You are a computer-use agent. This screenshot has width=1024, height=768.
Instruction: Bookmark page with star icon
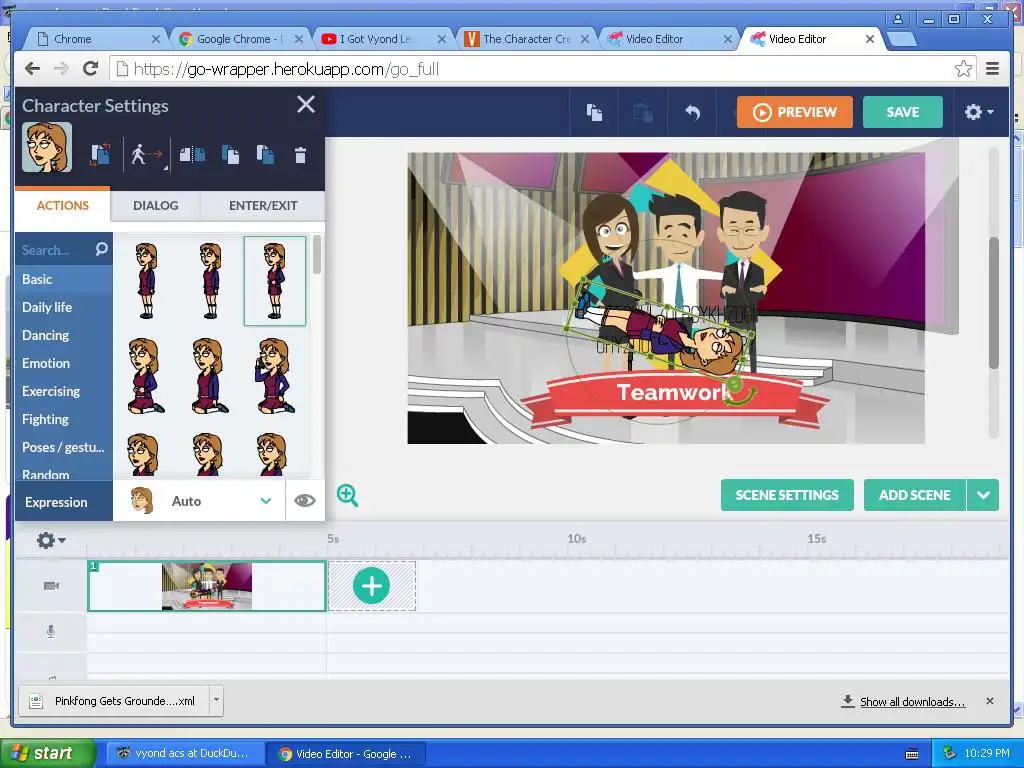(963, 69)
